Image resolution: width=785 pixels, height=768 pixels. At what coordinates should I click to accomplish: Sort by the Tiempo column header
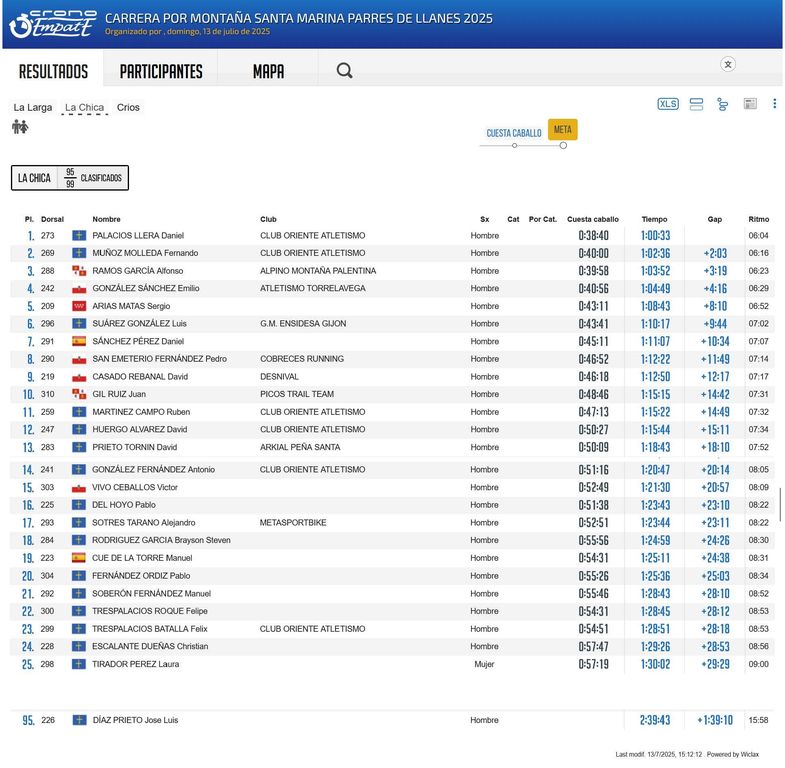tap(654, 219)
